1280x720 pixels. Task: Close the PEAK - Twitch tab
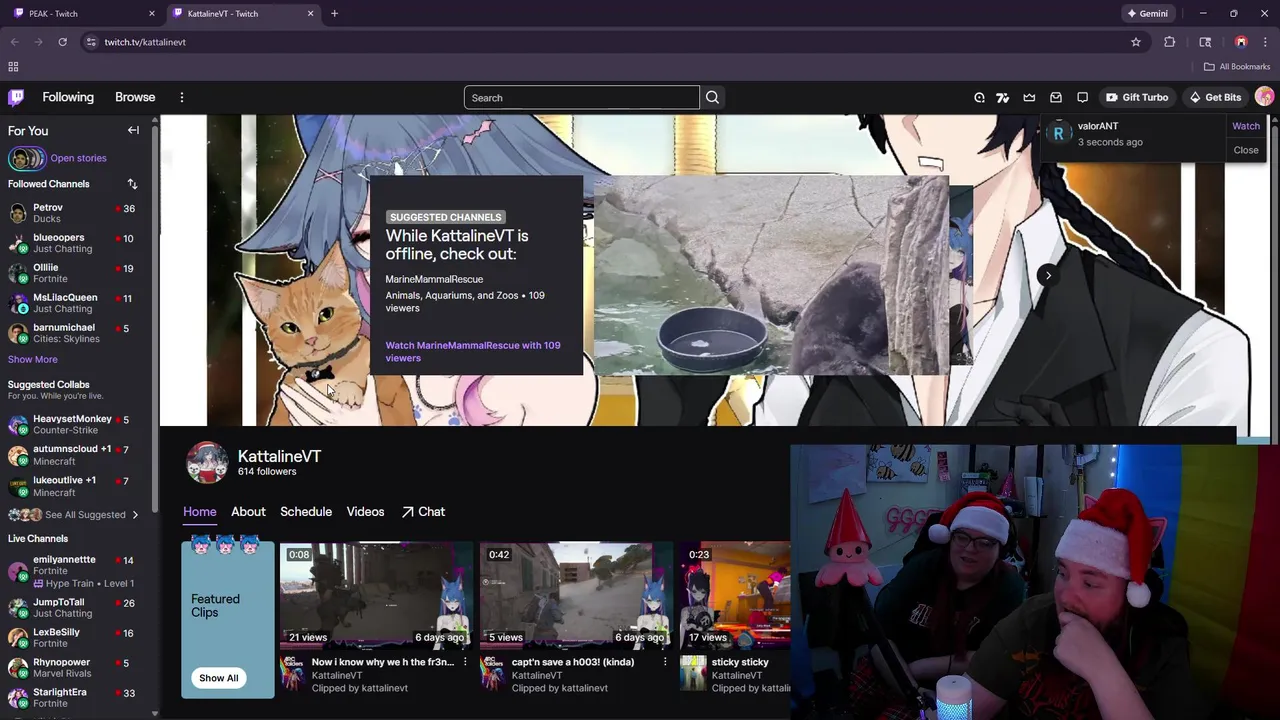[152, 14]
